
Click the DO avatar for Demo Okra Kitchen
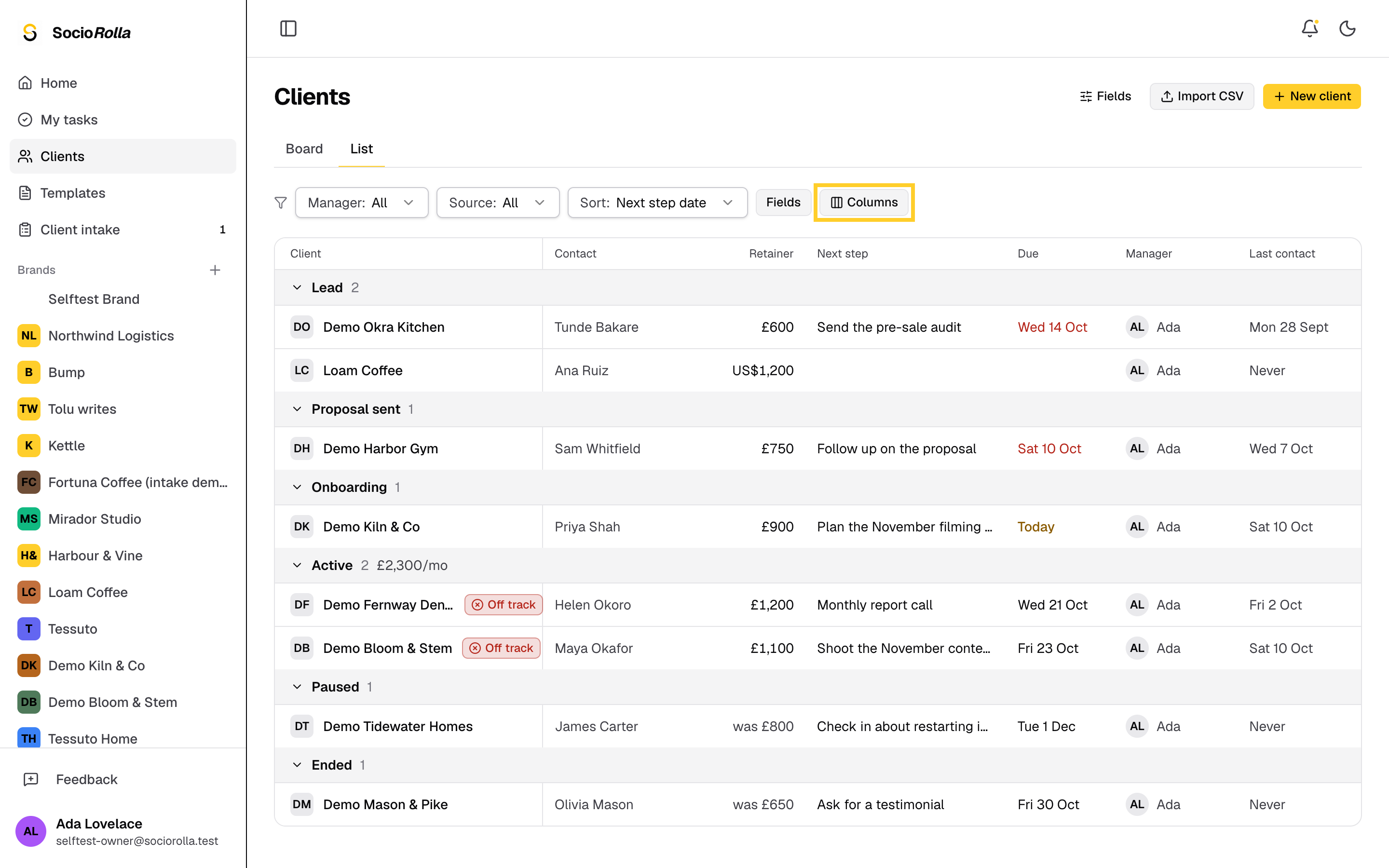(302, 327)
